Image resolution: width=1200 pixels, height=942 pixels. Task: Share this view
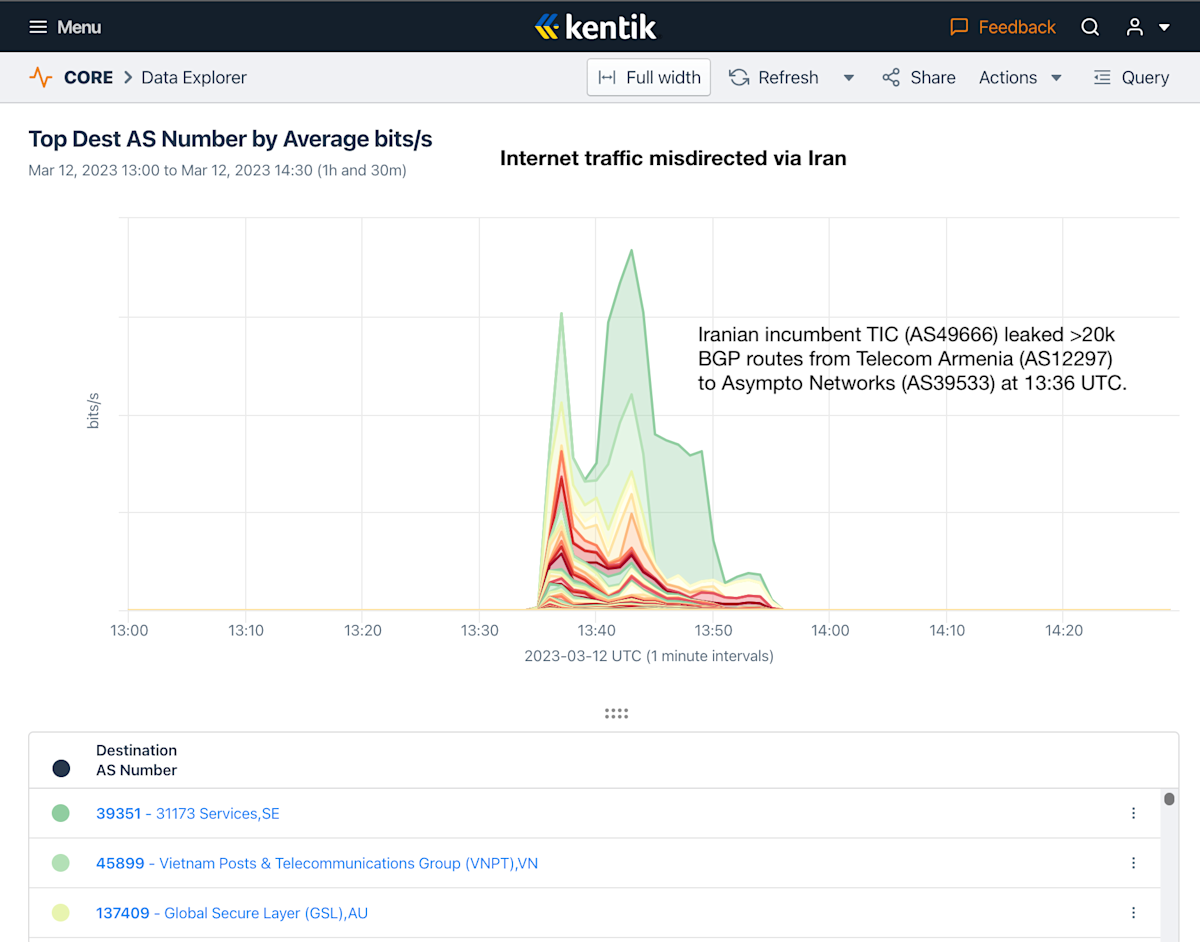(x=919, y=77)
